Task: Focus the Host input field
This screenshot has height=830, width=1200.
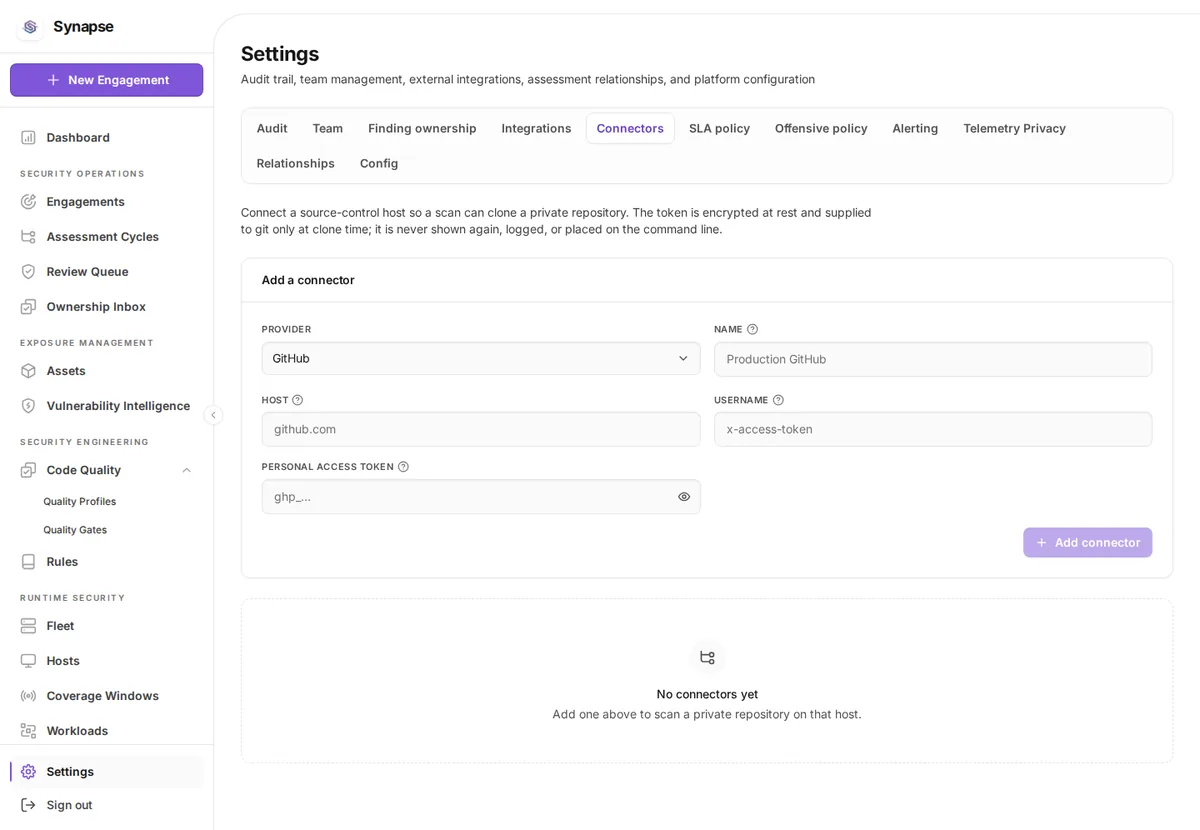Action: pyautogui.click(x=481, y=429)
